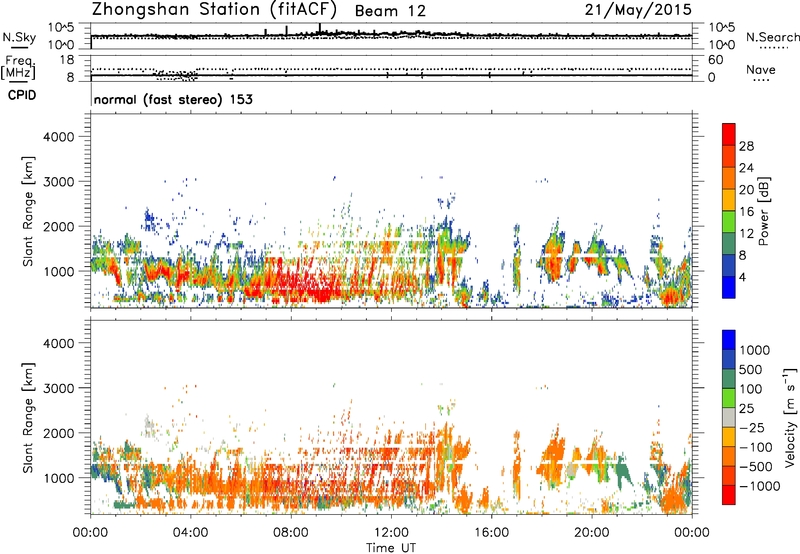This screenshot has width=800, height=554.
Task: Click the power range-time plot area
Action: [x=391, y=211]
